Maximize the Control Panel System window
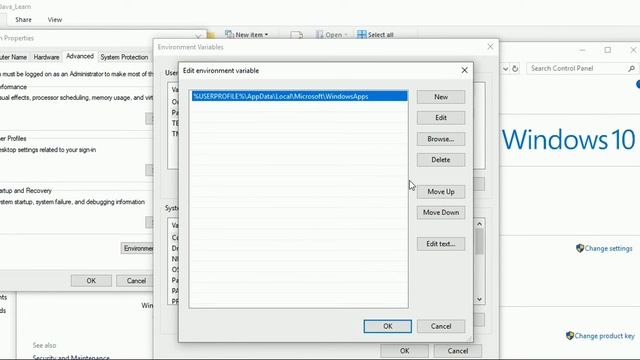 pyautogui.click(x=608, y=50)
